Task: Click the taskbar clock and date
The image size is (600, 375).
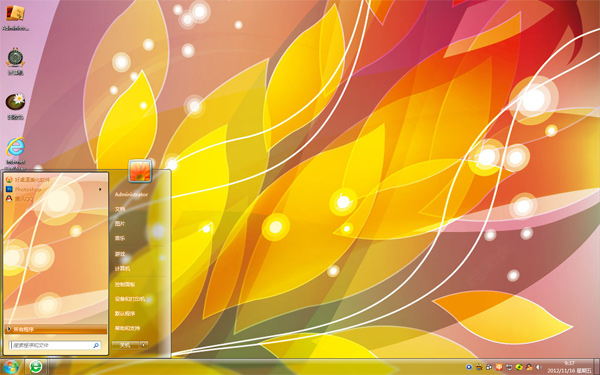Action: click(569, 367)
